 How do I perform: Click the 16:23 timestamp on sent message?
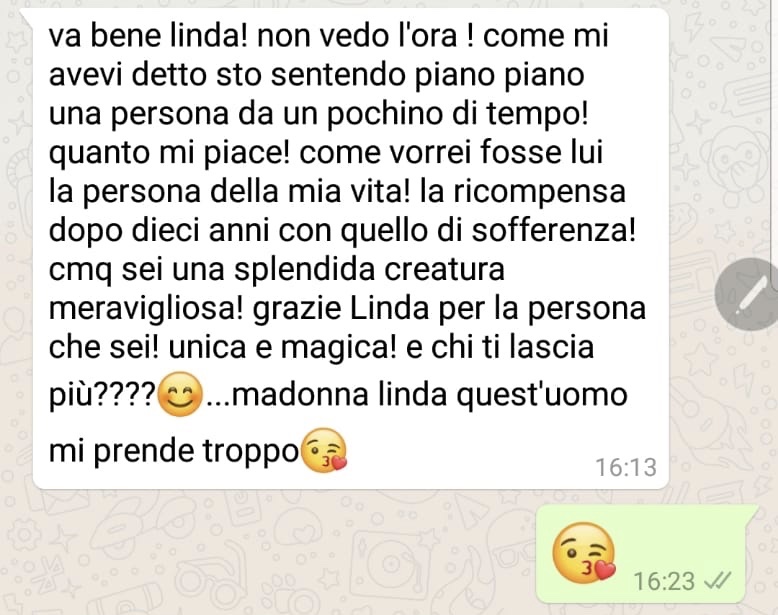tap(664, 581)
